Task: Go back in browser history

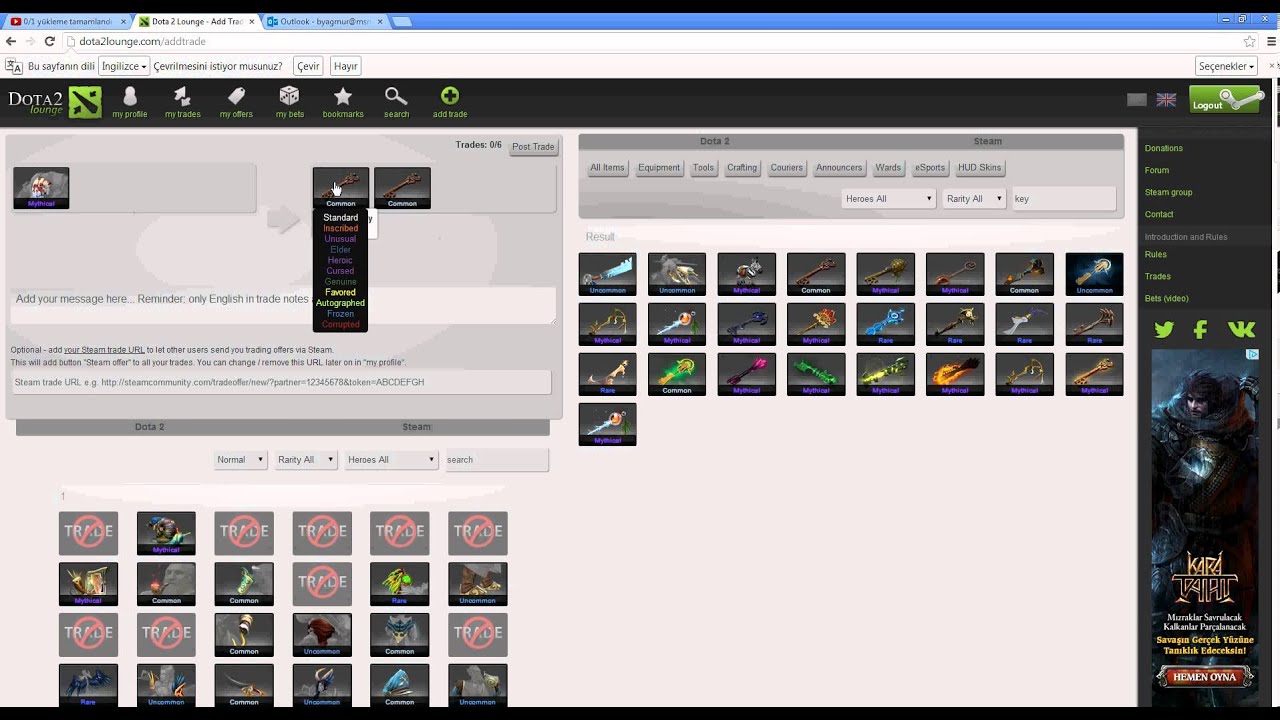Action: point(11,41)
